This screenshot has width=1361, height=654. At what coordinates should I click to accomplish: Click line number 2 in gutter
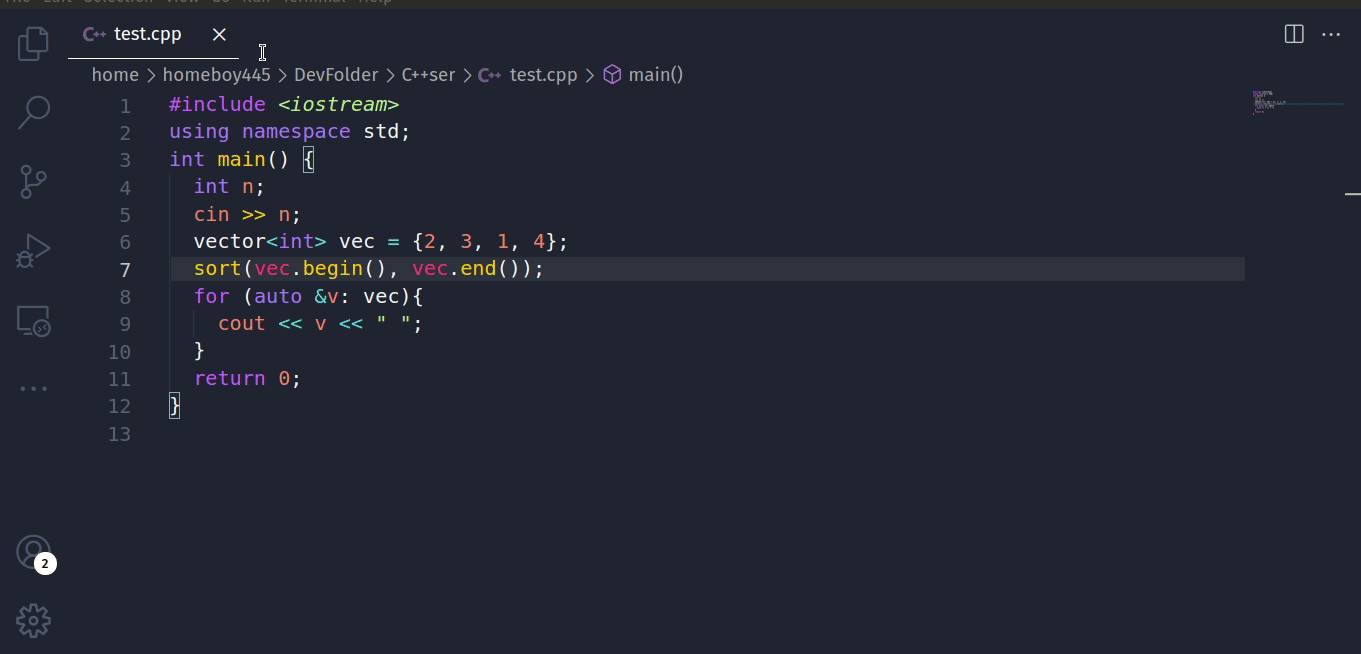pyautogui.click(x=125, y=132)
